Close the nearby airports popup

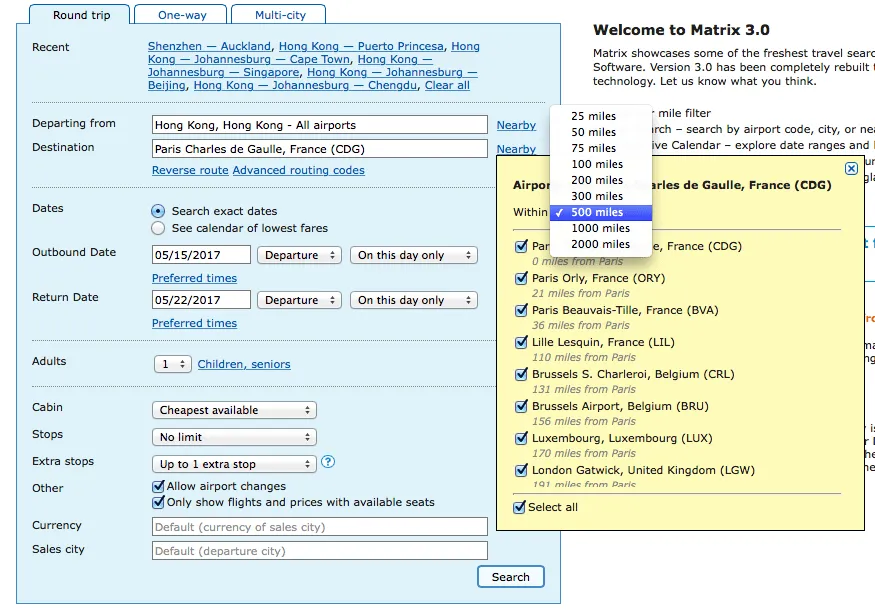851,168
